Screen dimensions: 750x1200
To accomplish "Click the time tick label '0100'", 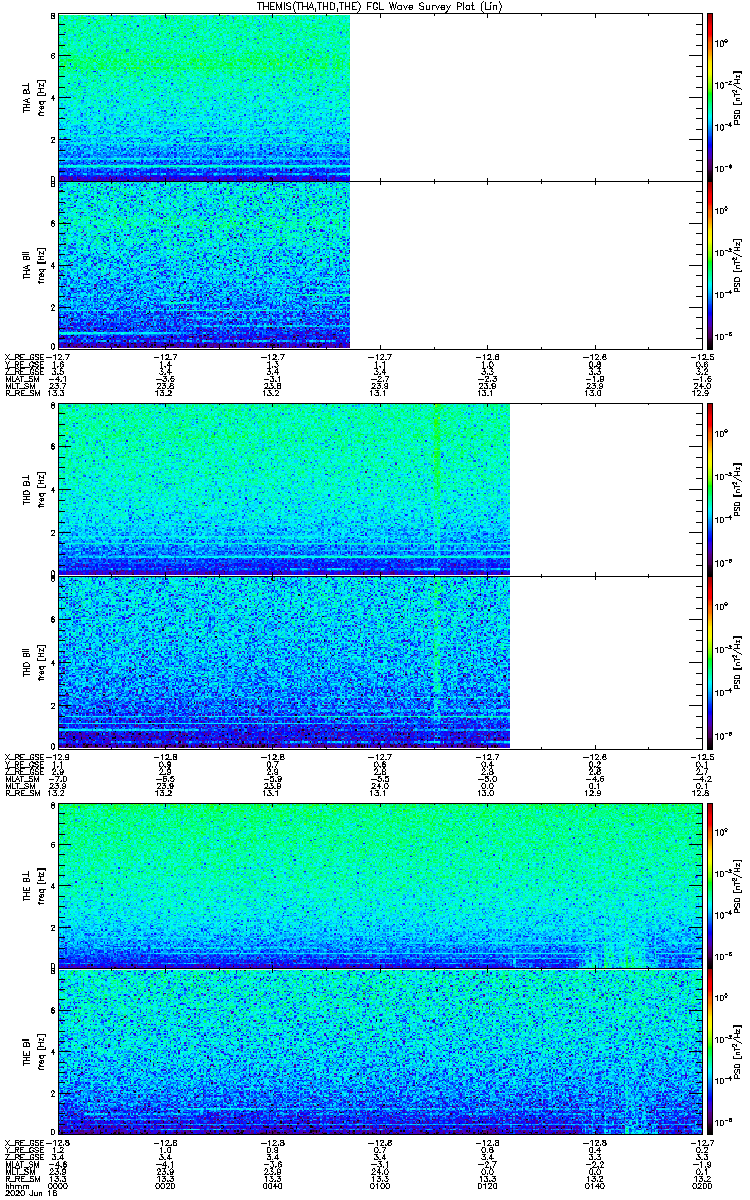I will coord(379,1186).
